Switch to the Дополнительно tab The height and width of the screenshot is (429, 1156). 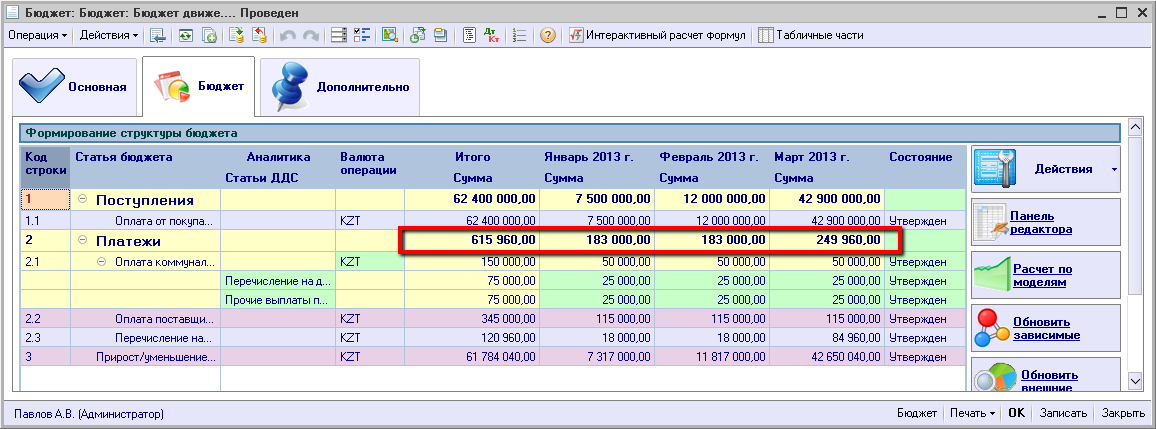click(340, 87)
